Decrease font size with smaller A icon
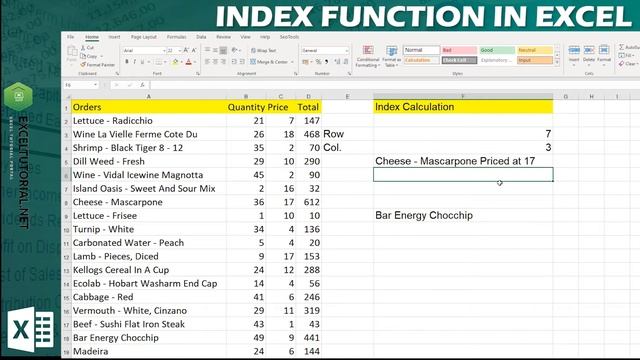 tap(194, 50)
